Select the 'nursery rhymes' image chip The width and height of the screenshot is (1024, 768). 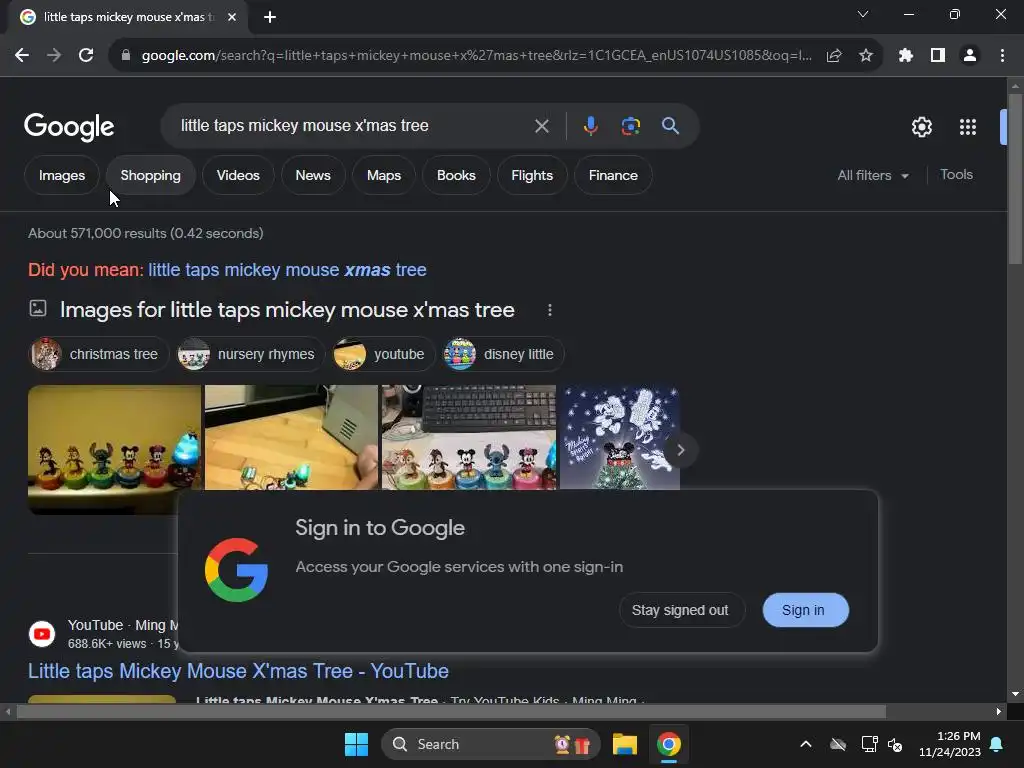coord(251,354)
